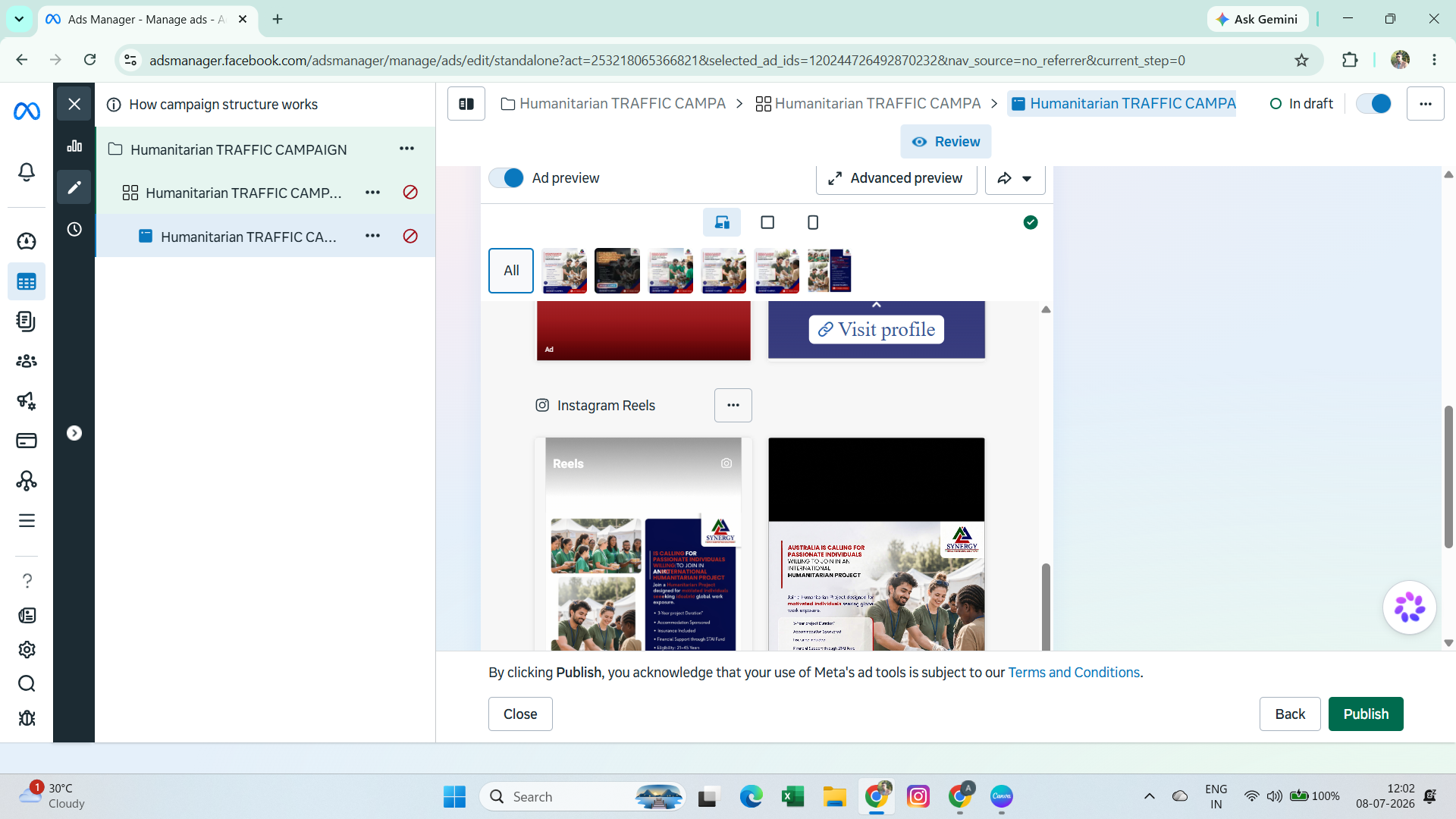
Task: Click the Publish button
Action: [1366, 714]
